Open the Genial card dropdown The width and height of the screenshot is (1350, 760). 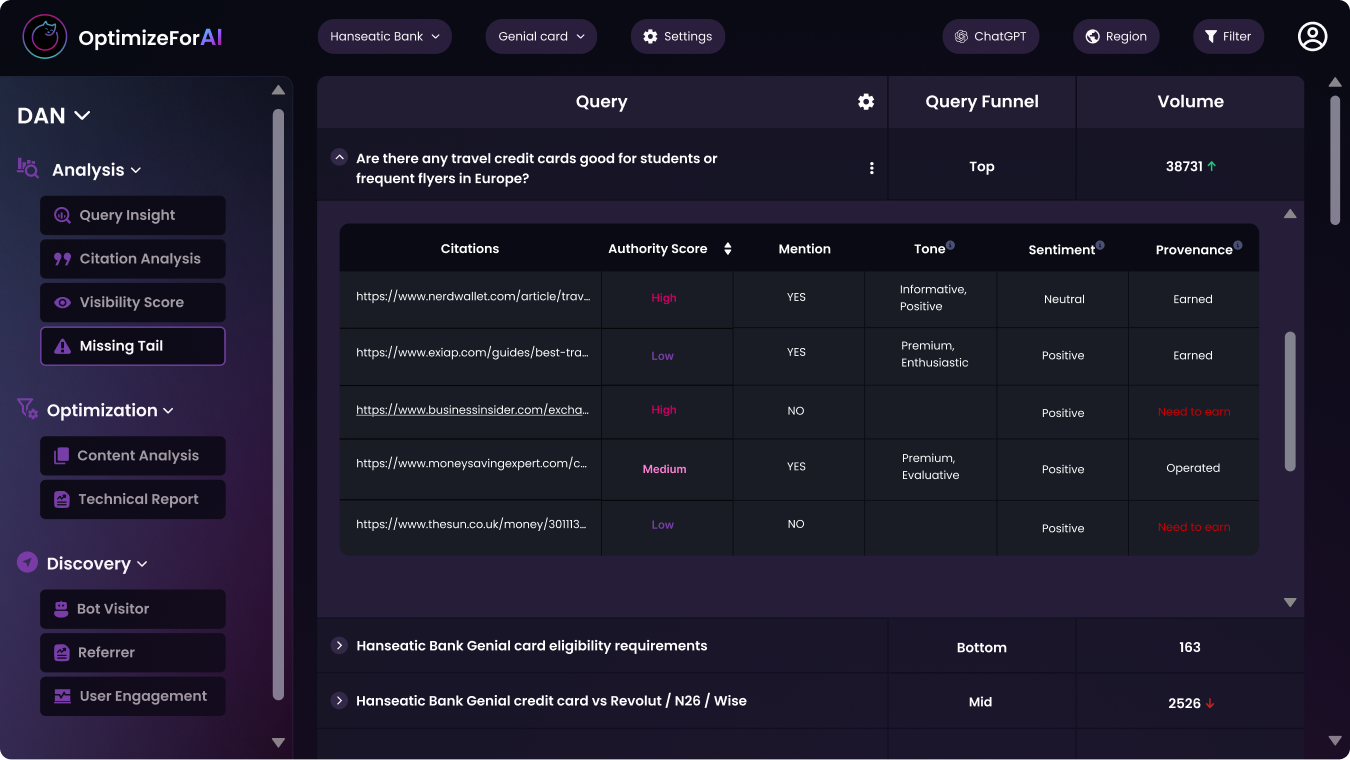coord(541,37)
